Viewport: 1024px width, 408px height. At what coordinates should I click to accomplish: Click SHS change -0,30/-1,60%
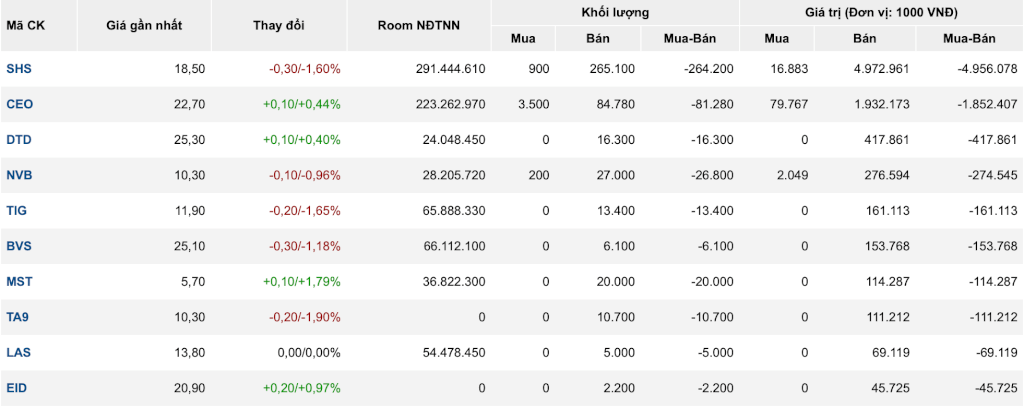point(305,69)
